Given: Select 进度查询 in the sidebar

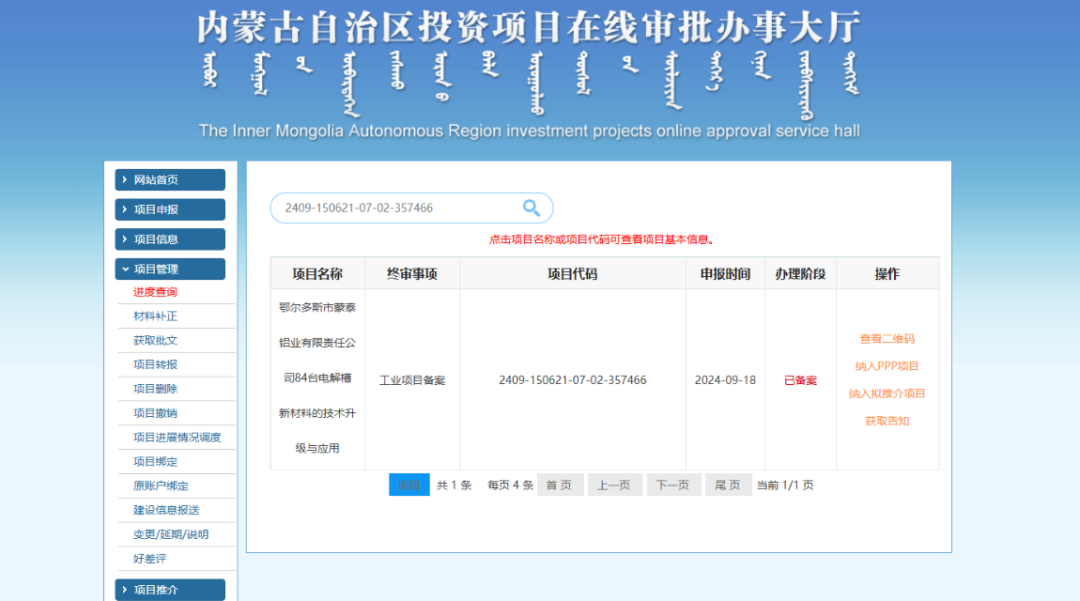Looking at the screenshot, I should (x=157, y=291).
